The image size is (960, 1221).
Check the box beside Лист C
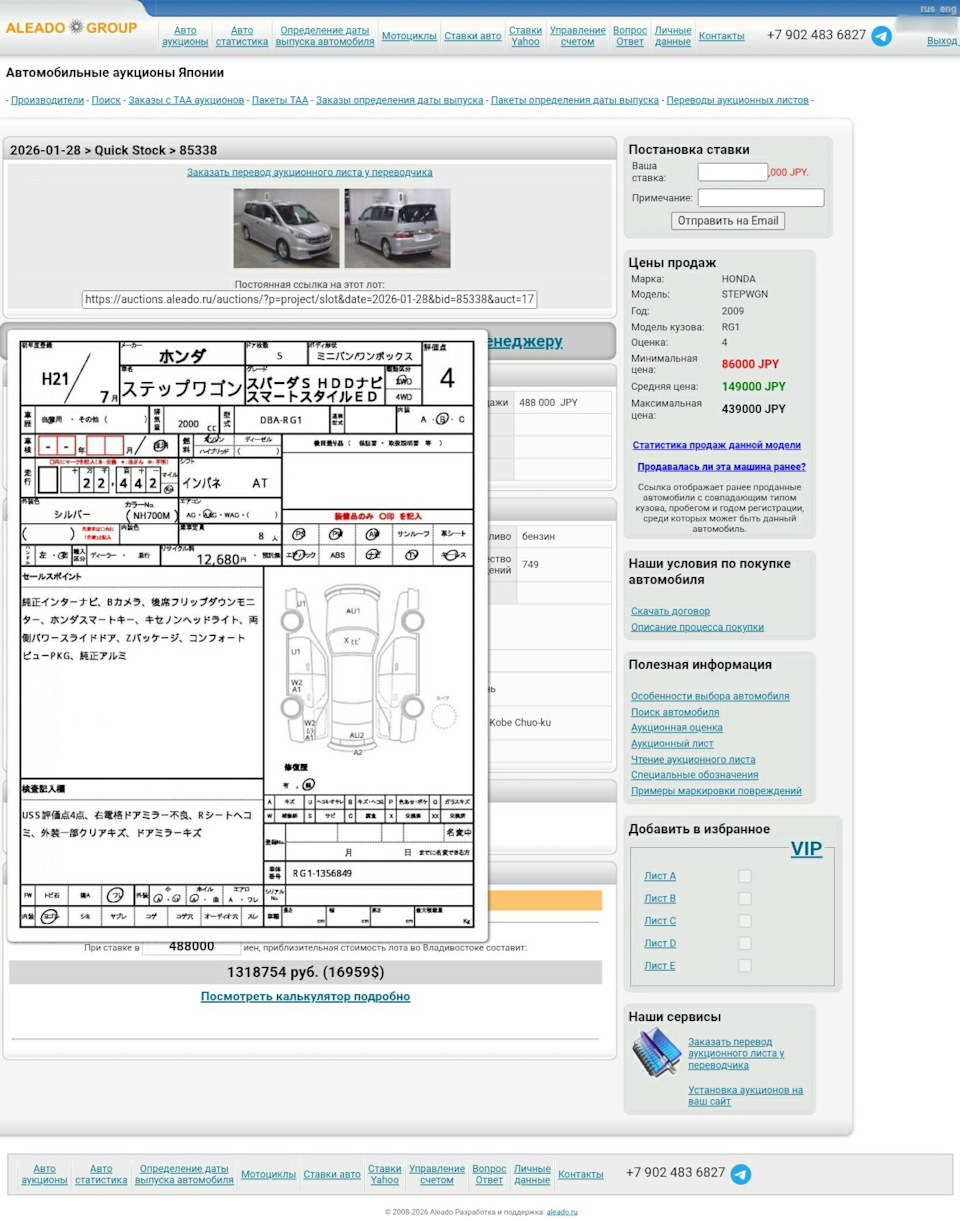coord(744,921)
